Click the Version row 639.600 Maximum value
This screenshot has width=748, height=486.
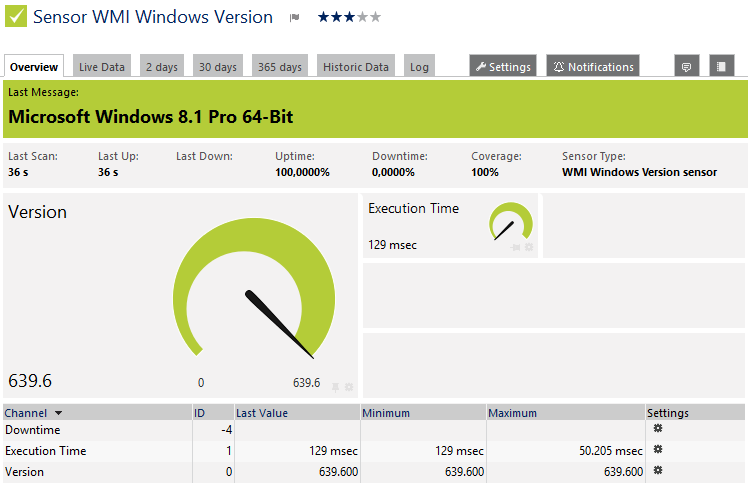623,472
